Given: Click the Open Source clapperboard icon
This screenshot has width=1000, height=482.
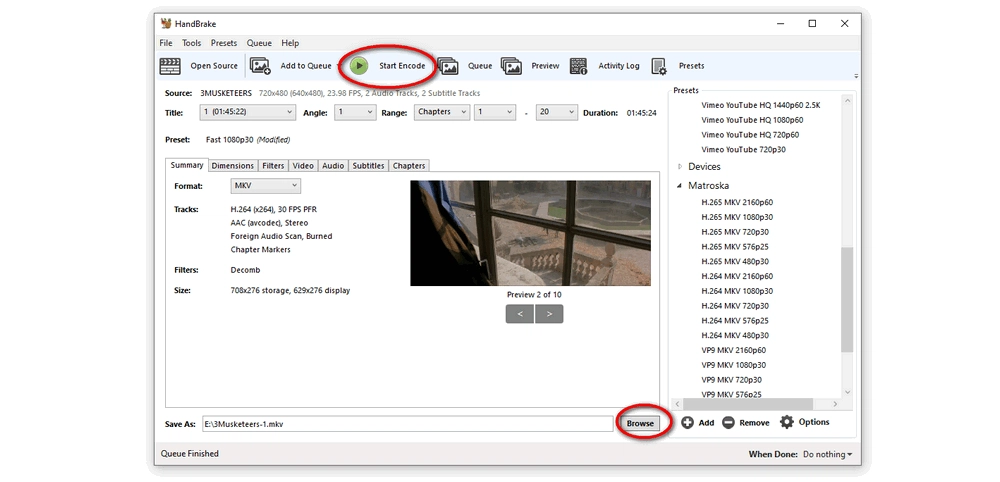Looking at the screenshot, I should coord(171,66).
